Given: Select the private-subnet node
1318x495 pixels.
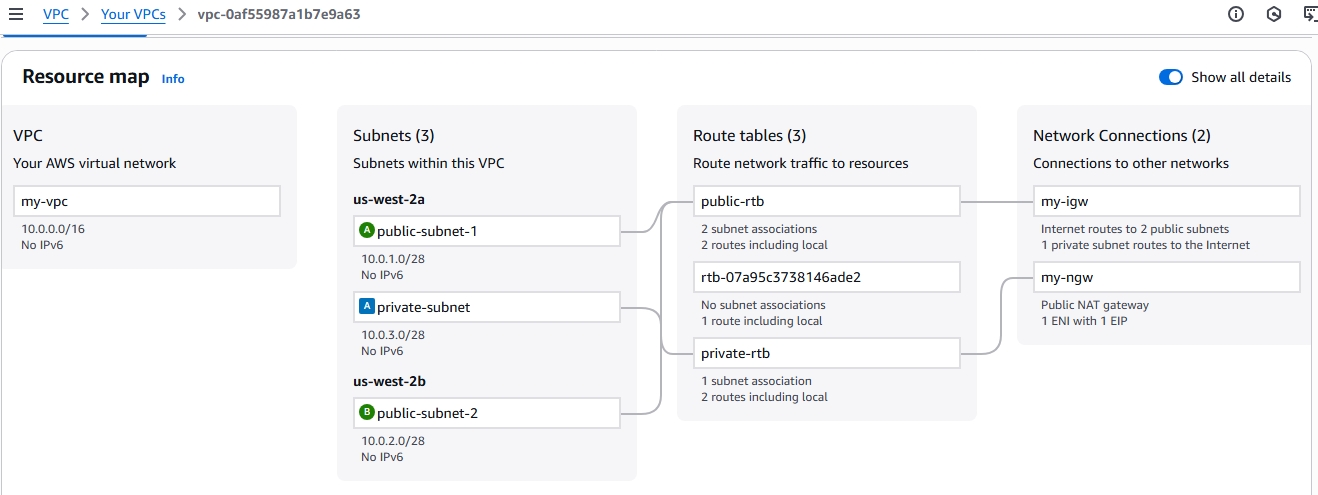Looking at the screenshot, I should [x=488, y=307].
